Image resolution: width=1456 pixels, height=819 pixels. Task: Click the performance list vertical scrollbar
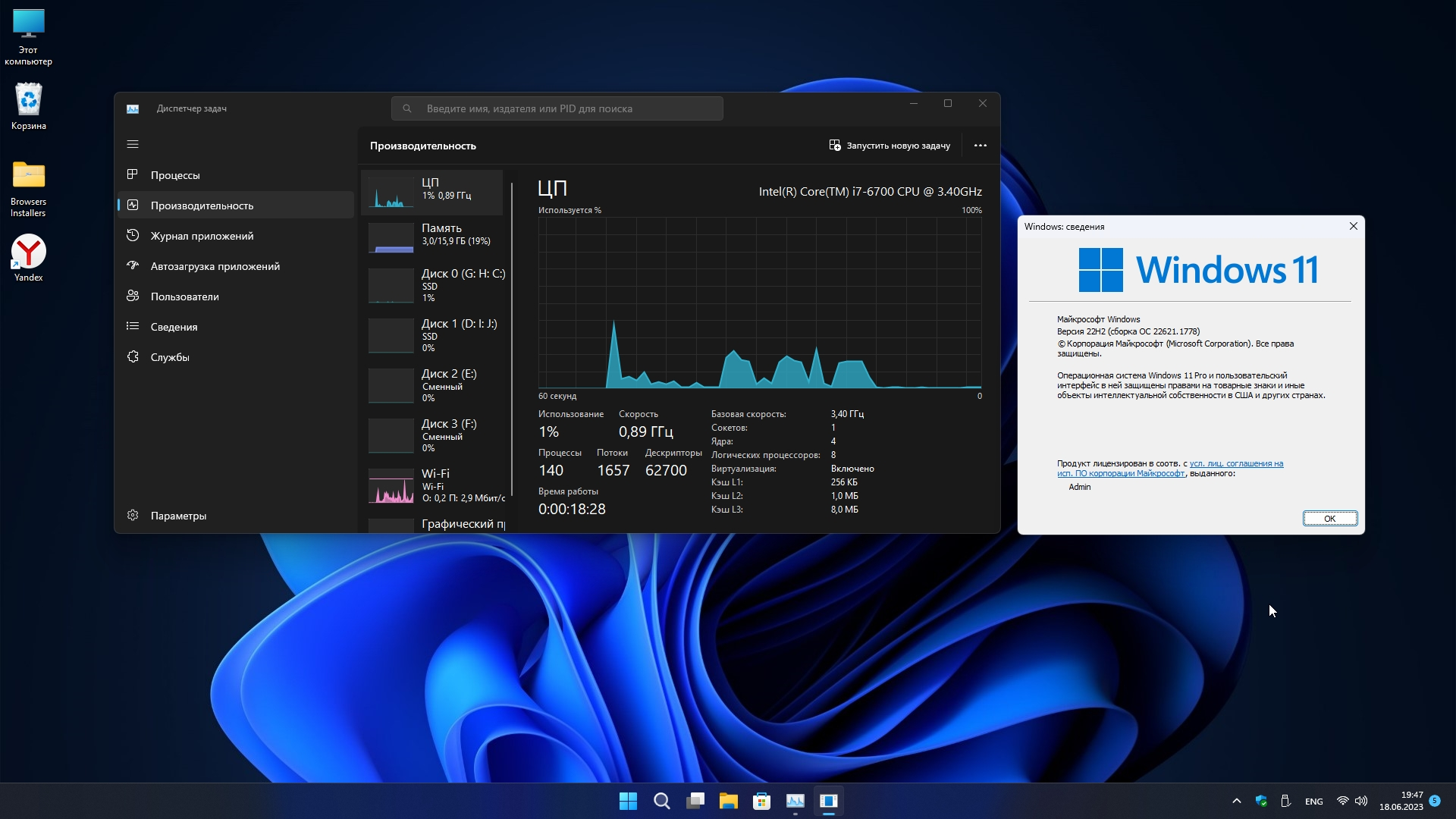coord(513,337)
